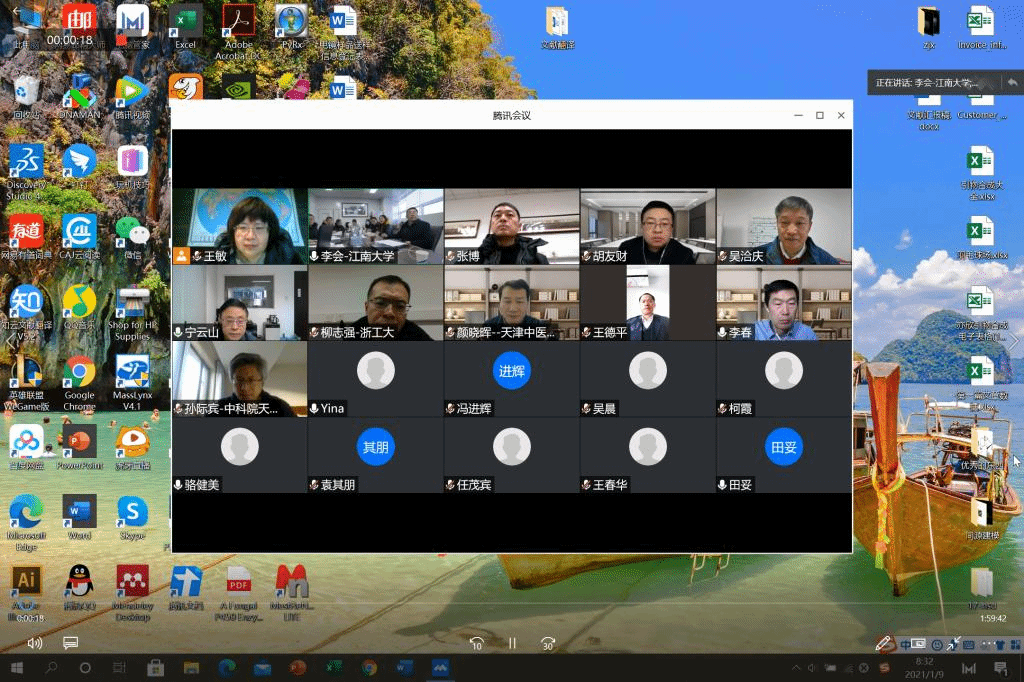Screen dimensions: 1024x682
Task: Click the Windows Start button
Action: click(15, 667)
